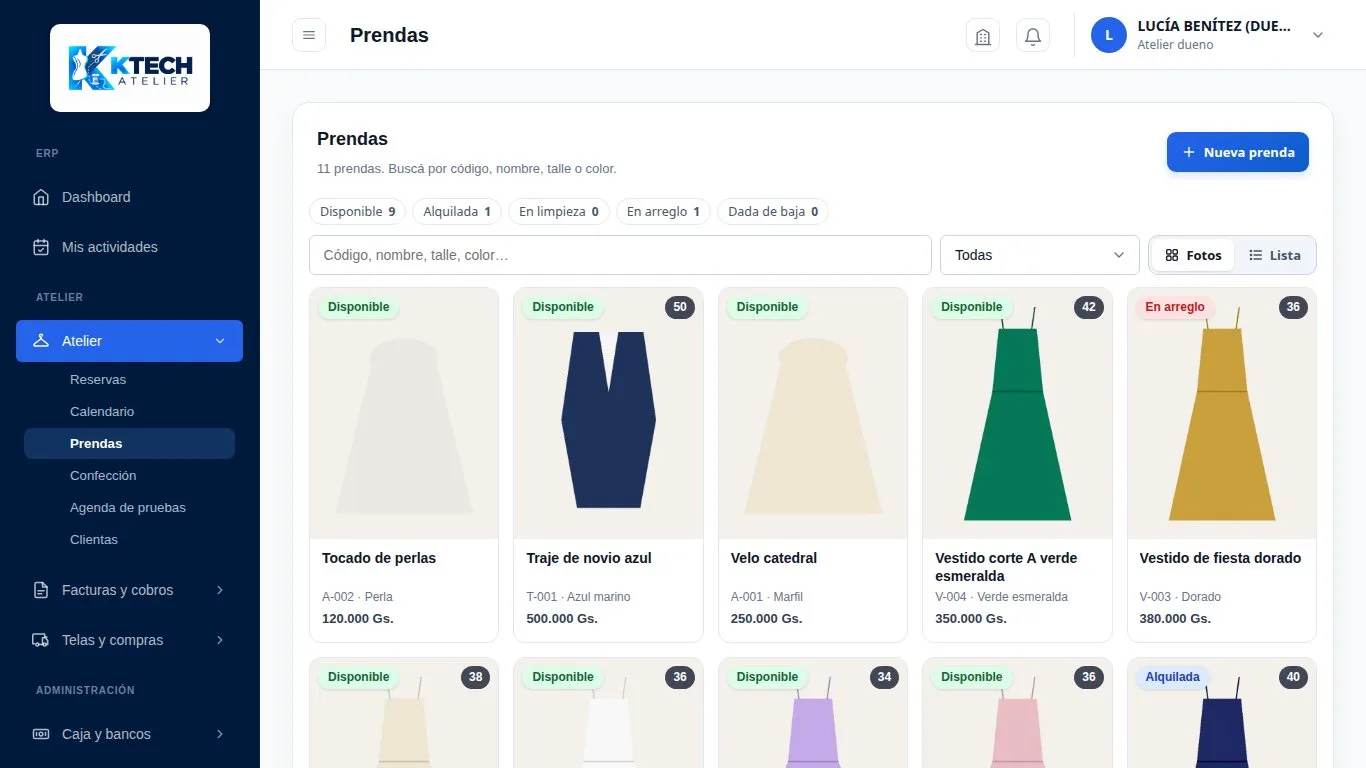Filter by Dada de baja 0 chip

click(773, 212)
